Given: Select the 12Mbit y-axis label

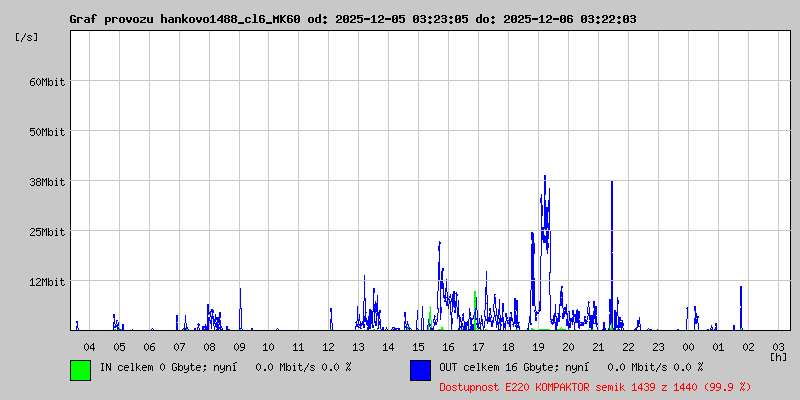Looking at the screenshot, I should pyautogui.click(x=46, y=282).
